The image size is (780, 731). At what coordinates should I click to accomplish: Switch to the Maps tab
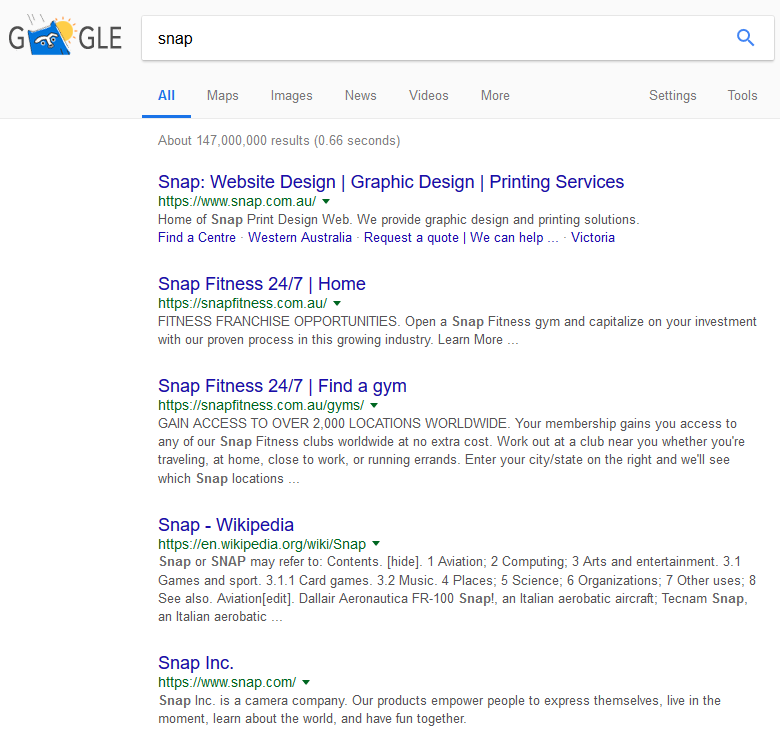(222, 96)
